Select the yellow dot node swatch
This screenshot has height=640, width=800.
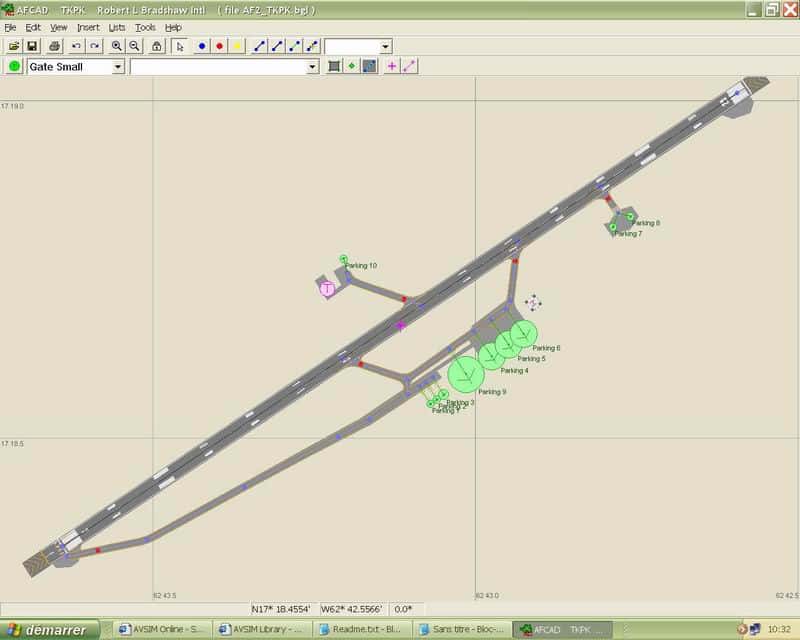(238, 46)
